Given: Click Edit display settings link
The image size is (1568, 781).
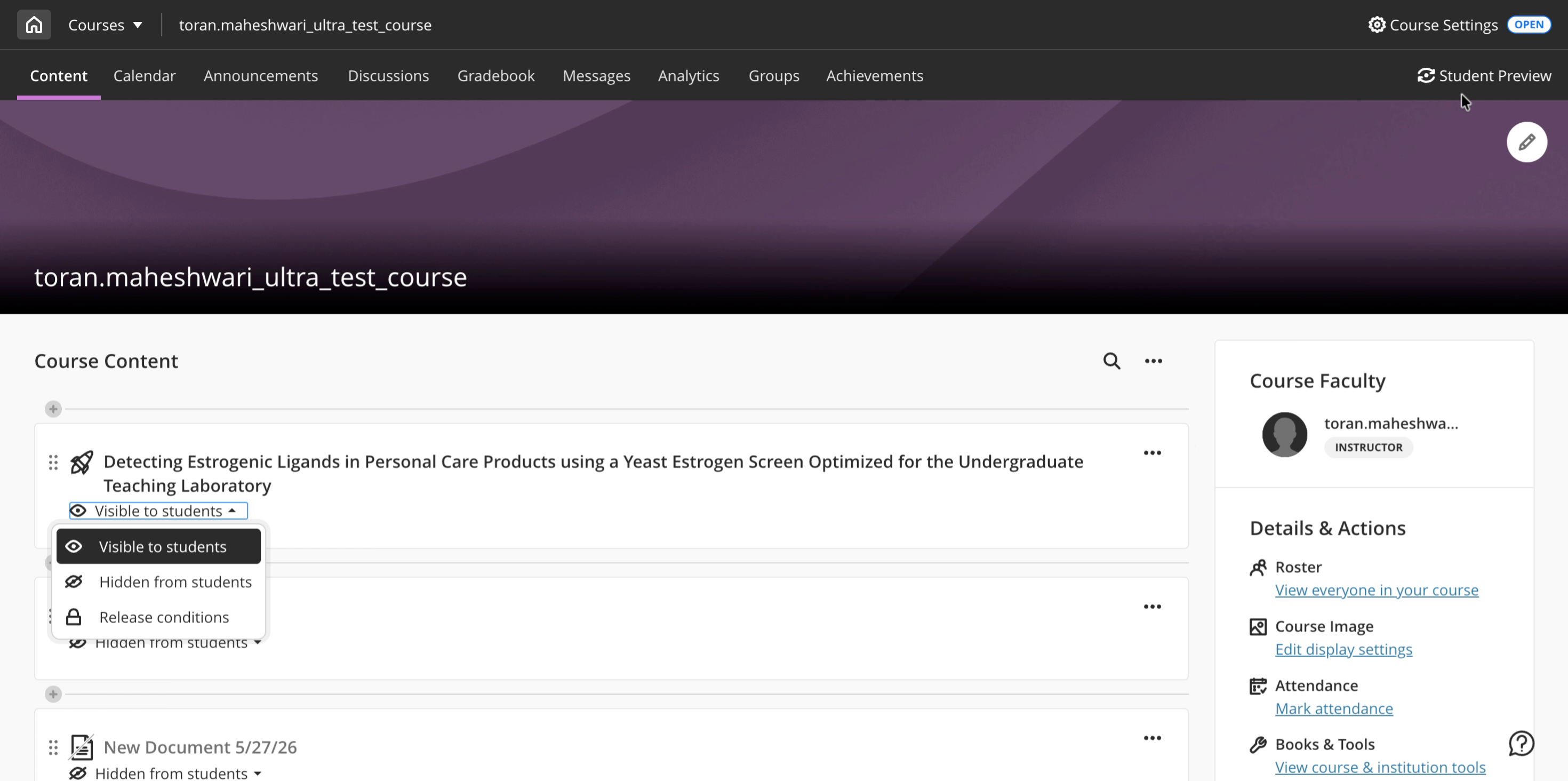Looking at the screenshot, I should (x=1343, y=649).
